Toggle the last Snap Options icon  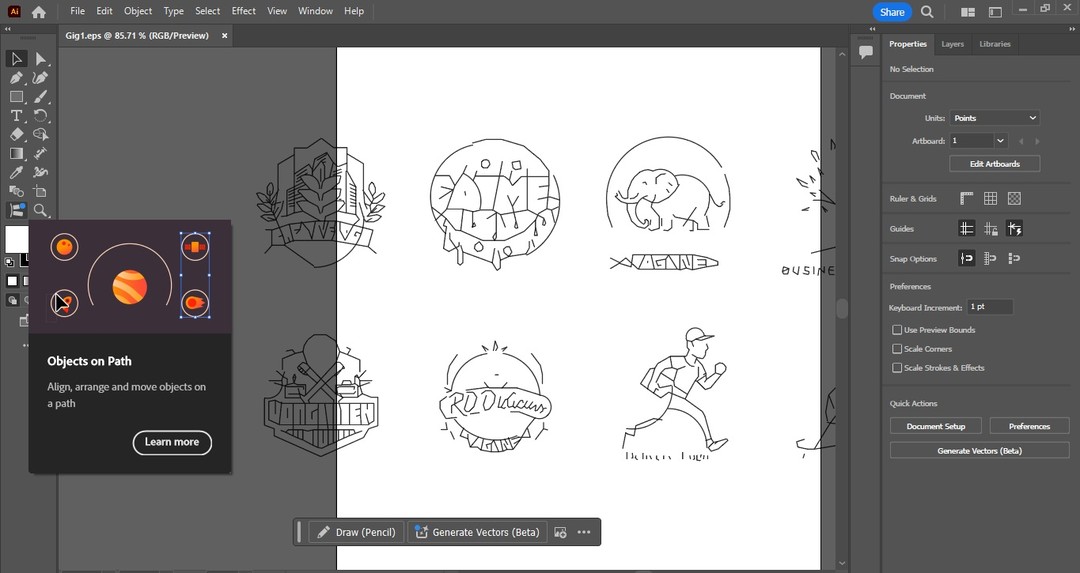pyautogui.click(x=1014, y=259)
